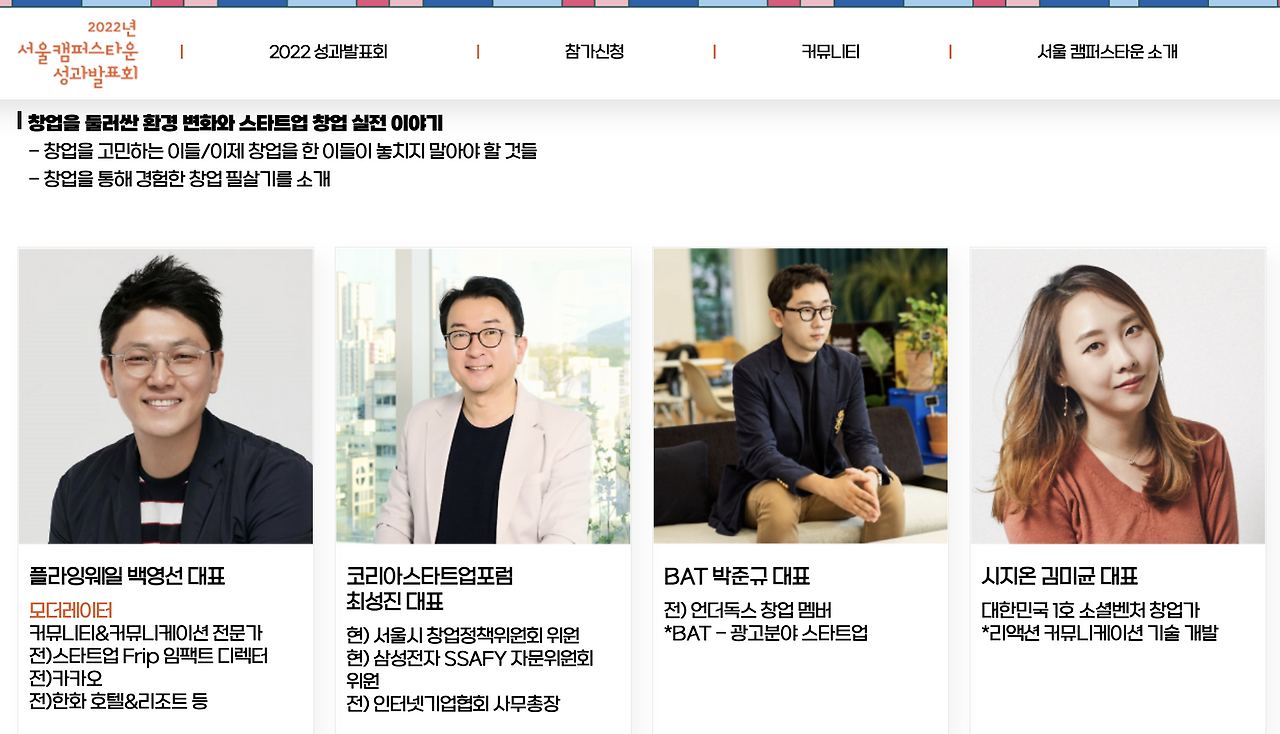Select the 플라잉웨일 백영선 대표 name

click(x=127, y=576)
